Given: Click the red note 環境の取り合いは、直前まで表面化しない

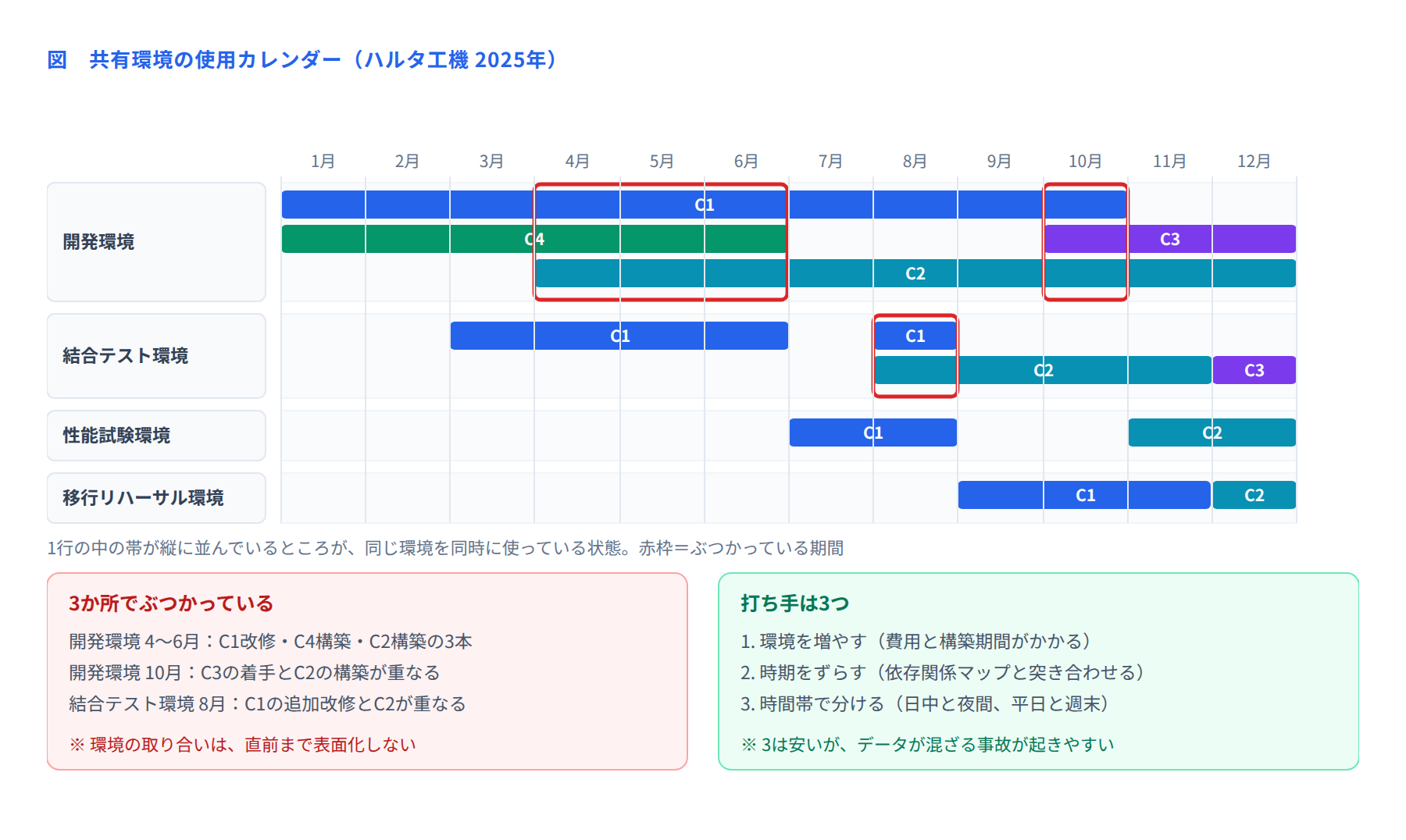Looking at the screenshot, I should click(x=243, y=745).
